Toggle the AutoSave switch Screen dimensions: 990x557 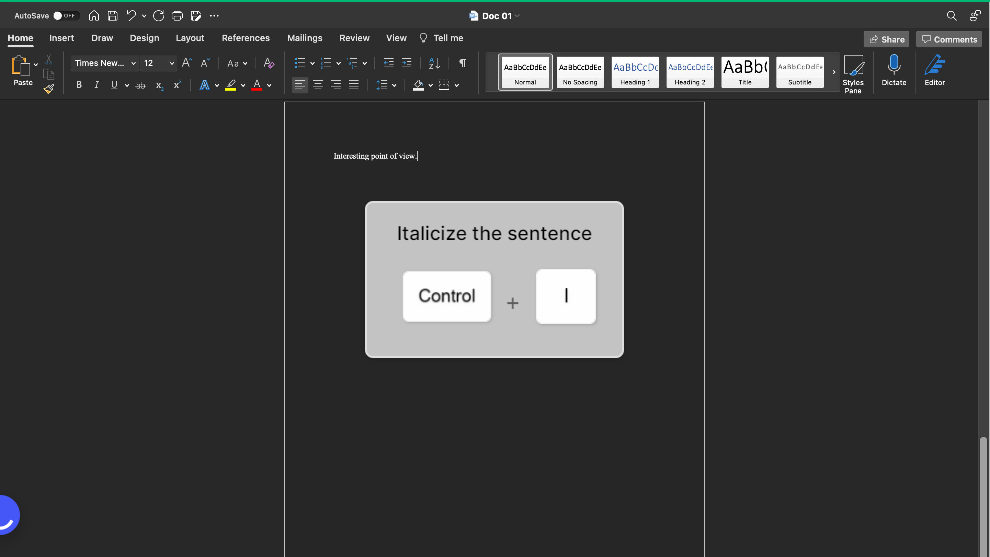point(66,16)
